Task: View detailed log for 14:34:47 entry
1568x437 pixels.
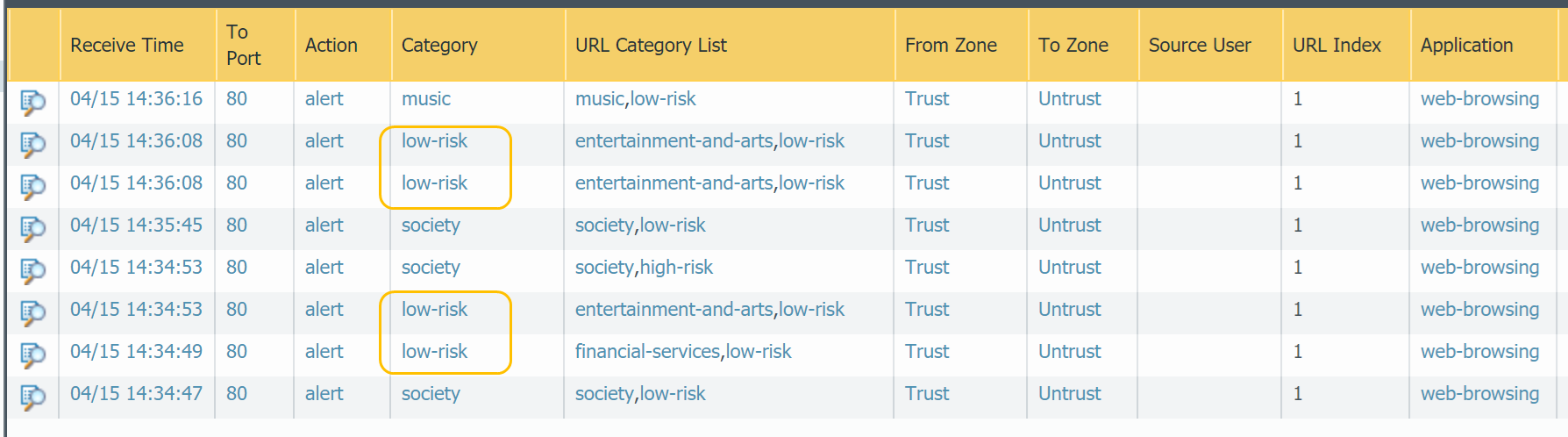Action: point(32,397)
